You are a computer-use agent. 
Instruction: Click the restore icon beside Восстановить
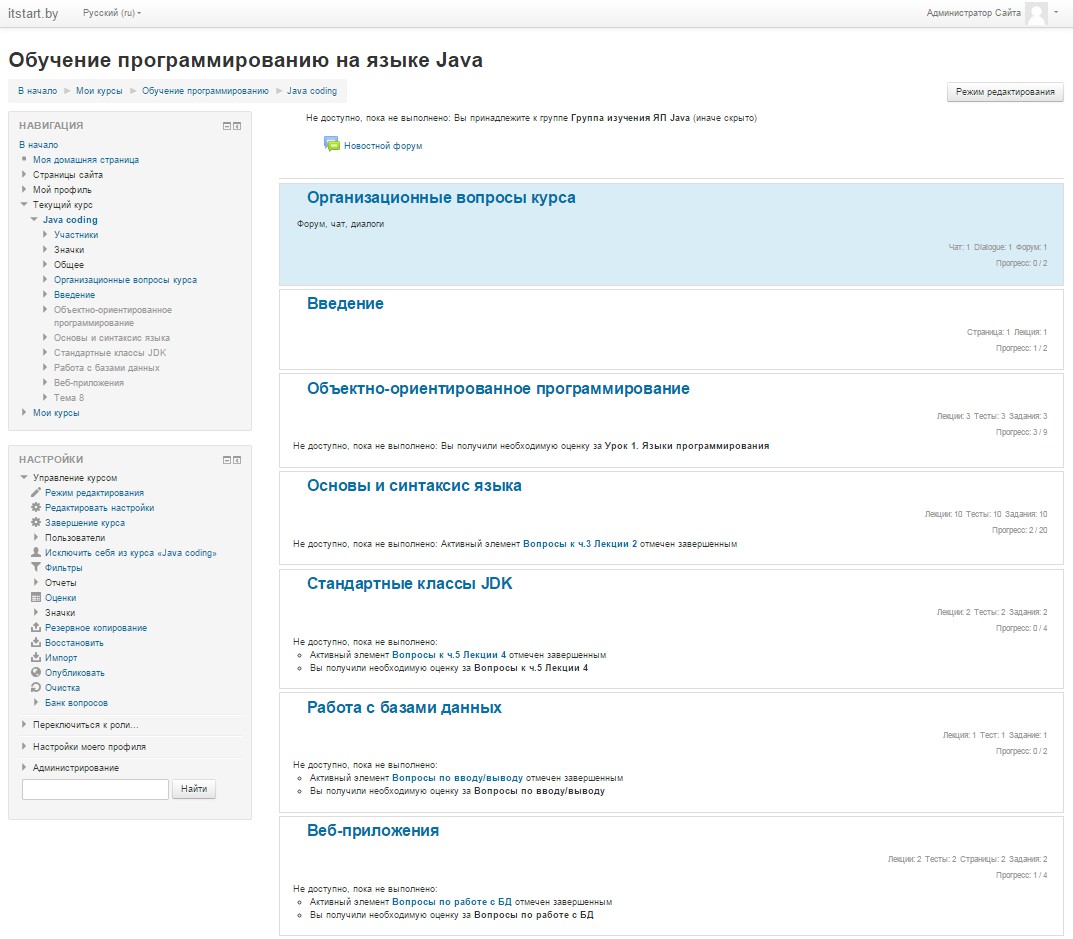(x=36, y=643)
